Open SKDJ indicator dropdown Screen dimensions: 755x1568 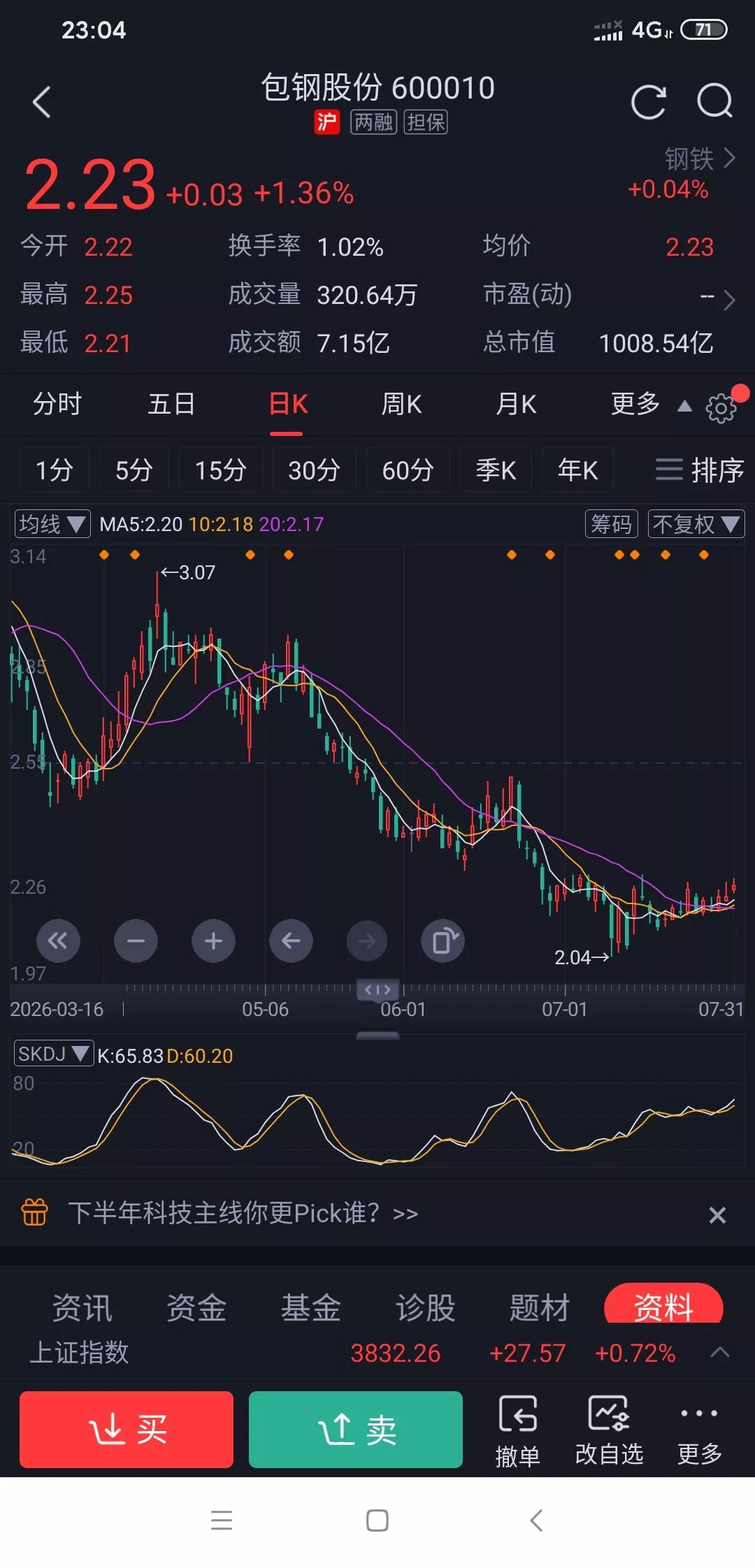coord(54,1054)
